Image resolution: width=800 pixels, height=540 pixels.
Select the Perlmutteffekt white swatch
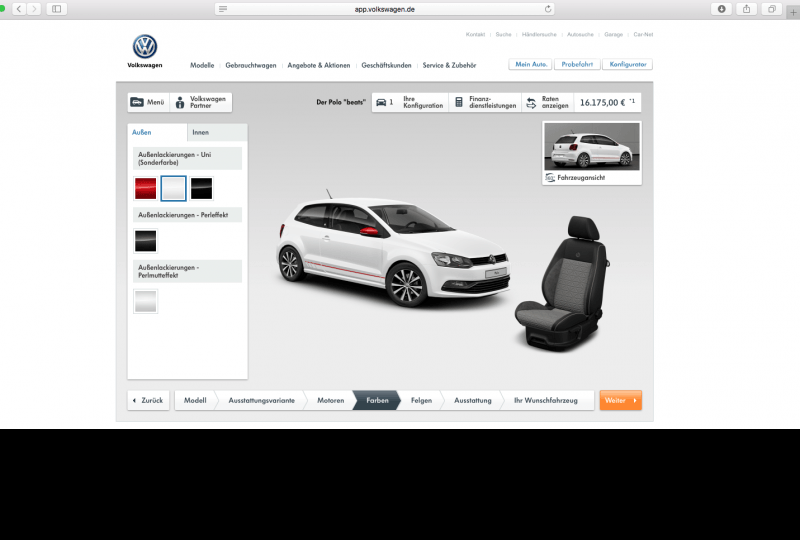click(145, 301)
